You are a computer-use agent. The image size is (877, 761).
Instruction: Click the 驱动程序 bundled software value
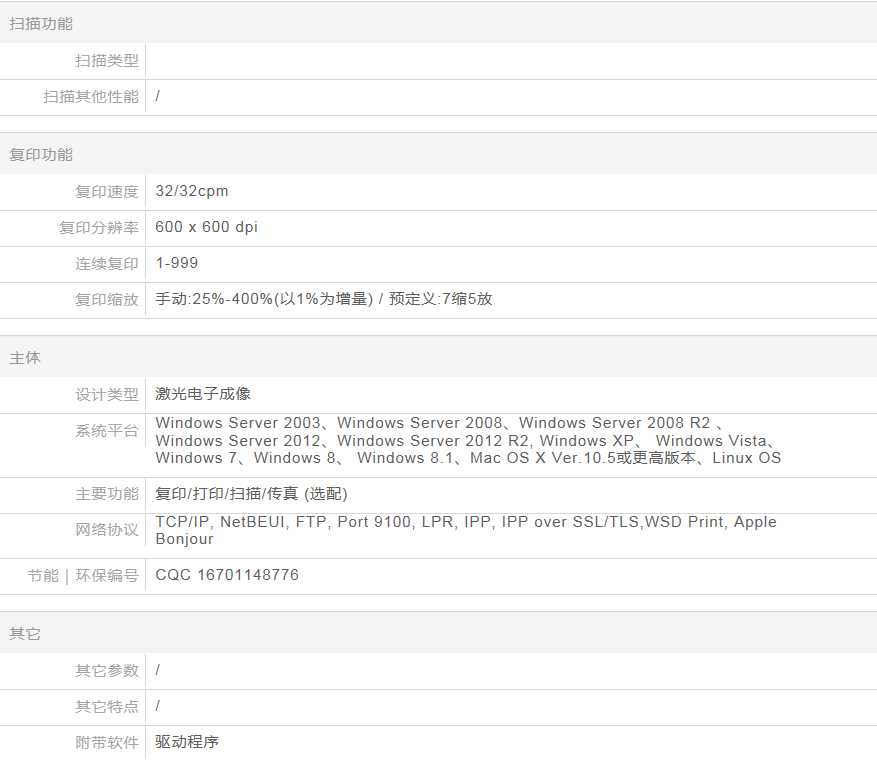[187, 742]
